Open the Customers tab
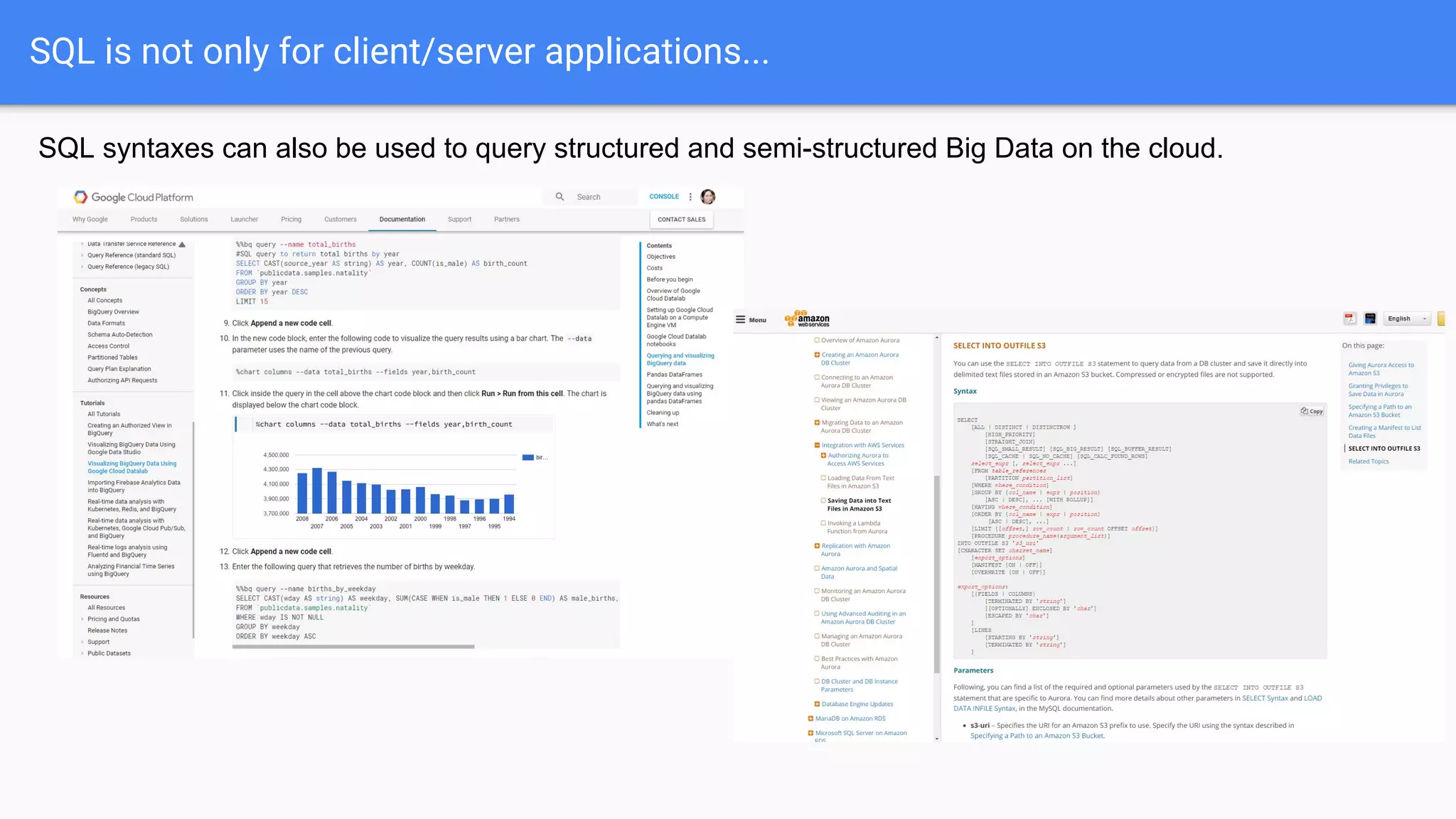 point(341,220)
